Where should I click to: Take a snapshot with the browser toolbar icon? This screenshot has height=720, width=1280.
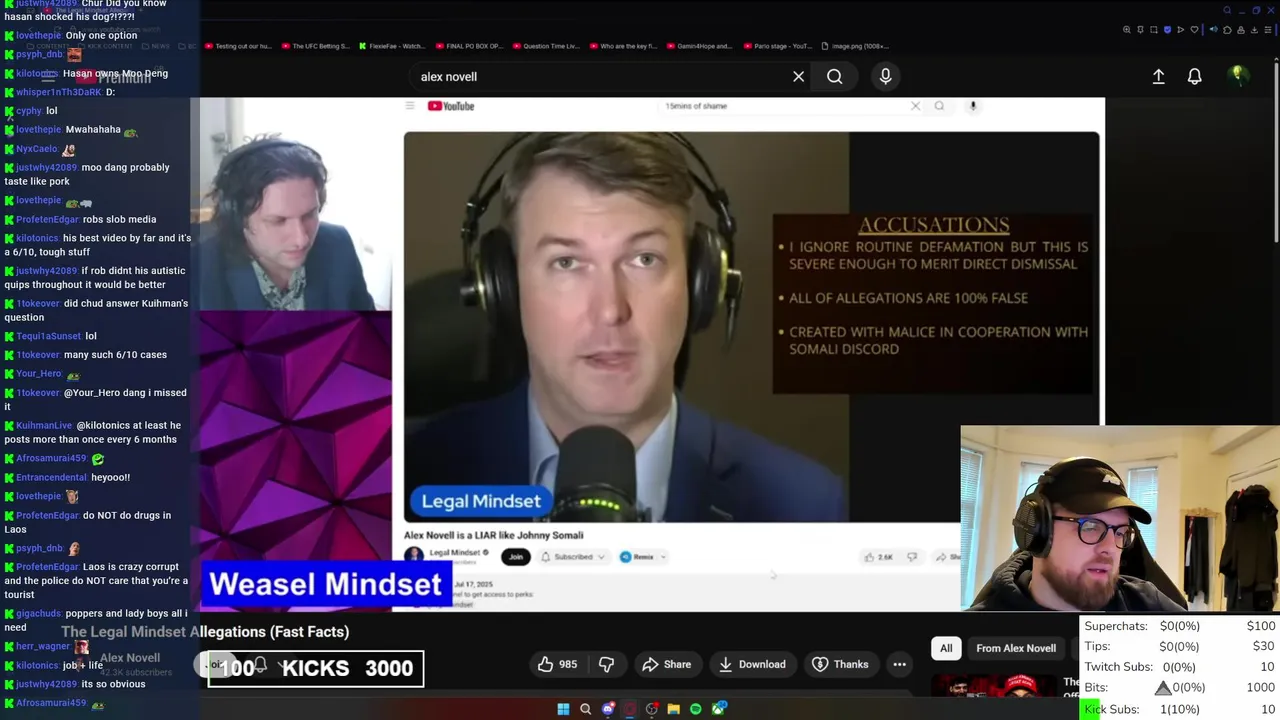pyautogui.click(x=1154, y=29)
